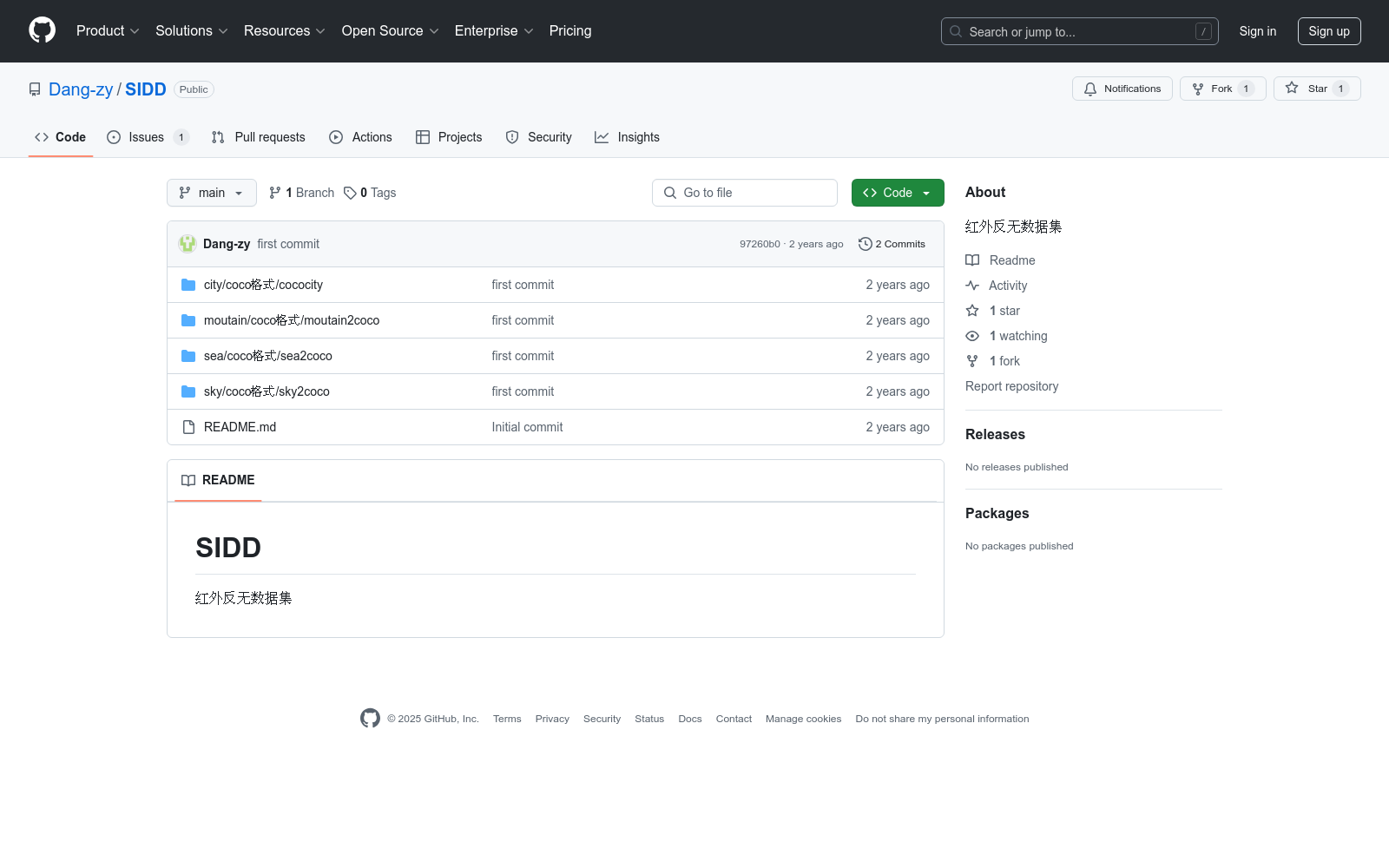Open the Resources dropdown

285,30
